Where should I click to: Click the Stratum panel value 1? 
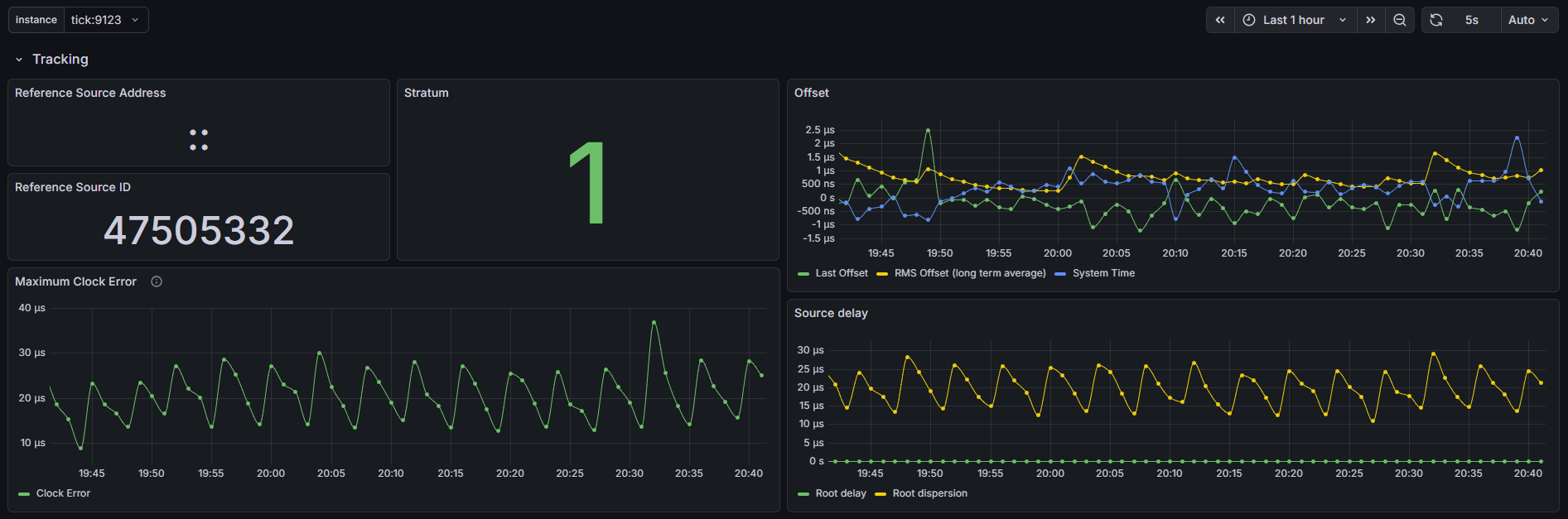tap(587, 183)
